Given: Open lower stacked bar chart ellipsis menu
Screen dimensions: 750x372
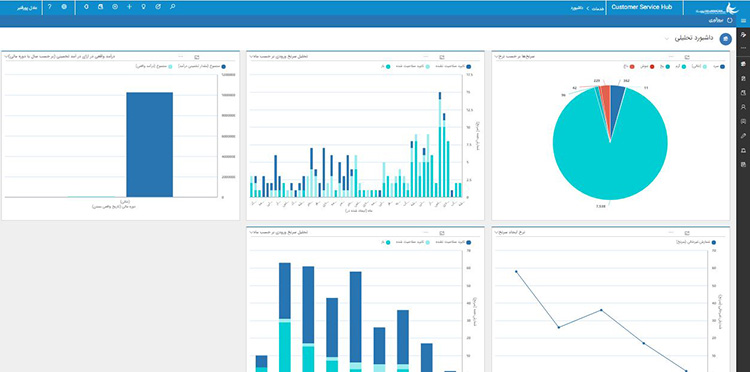Looking at the screenshot, I should [426, 232].
